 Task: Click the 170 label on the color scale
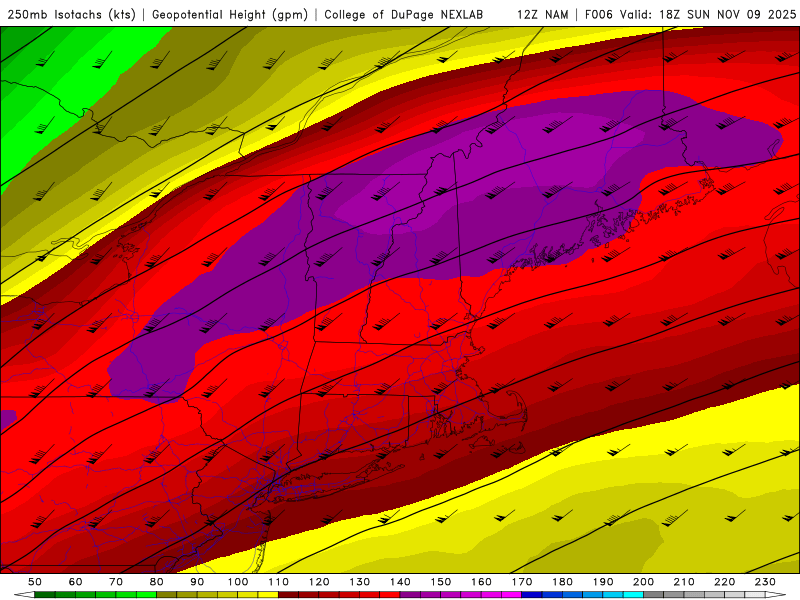[522, 582]
